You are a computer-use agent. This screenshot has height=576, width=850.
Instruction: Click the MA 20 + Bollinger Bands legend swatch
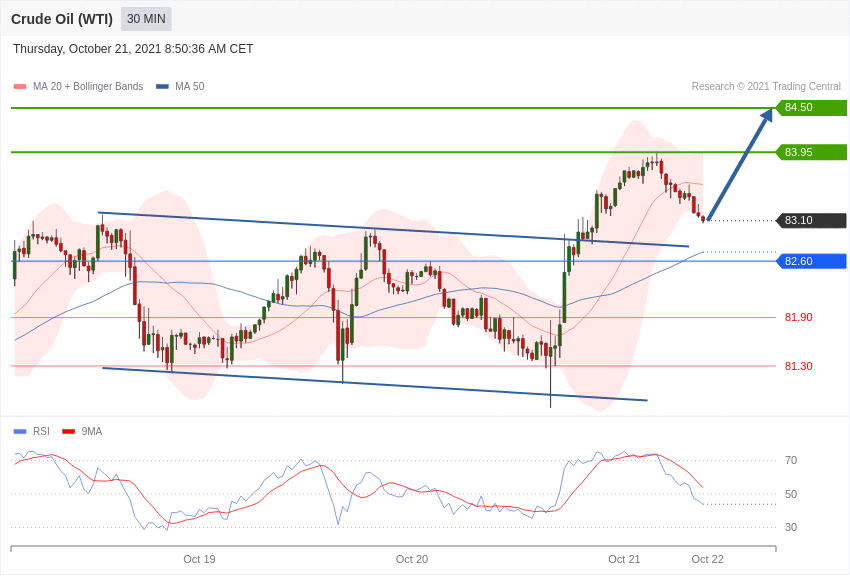(x=20, y=87)
